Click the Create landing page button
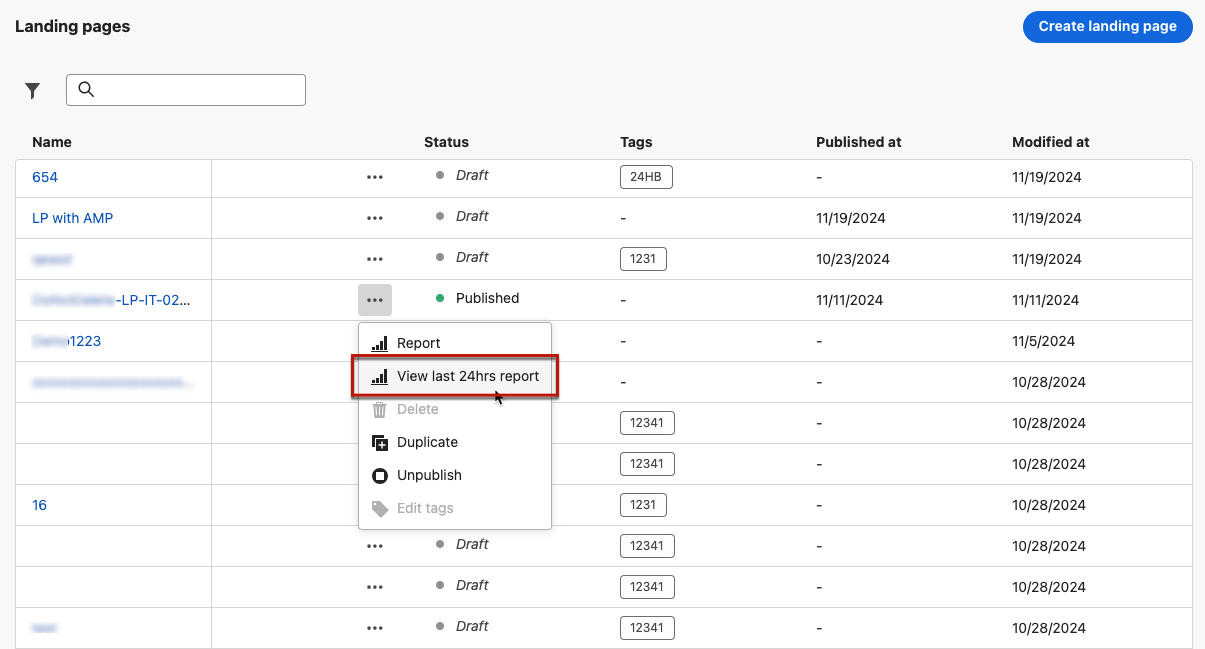Screen dimensions: 1205x649 (x=1107, y=27)
